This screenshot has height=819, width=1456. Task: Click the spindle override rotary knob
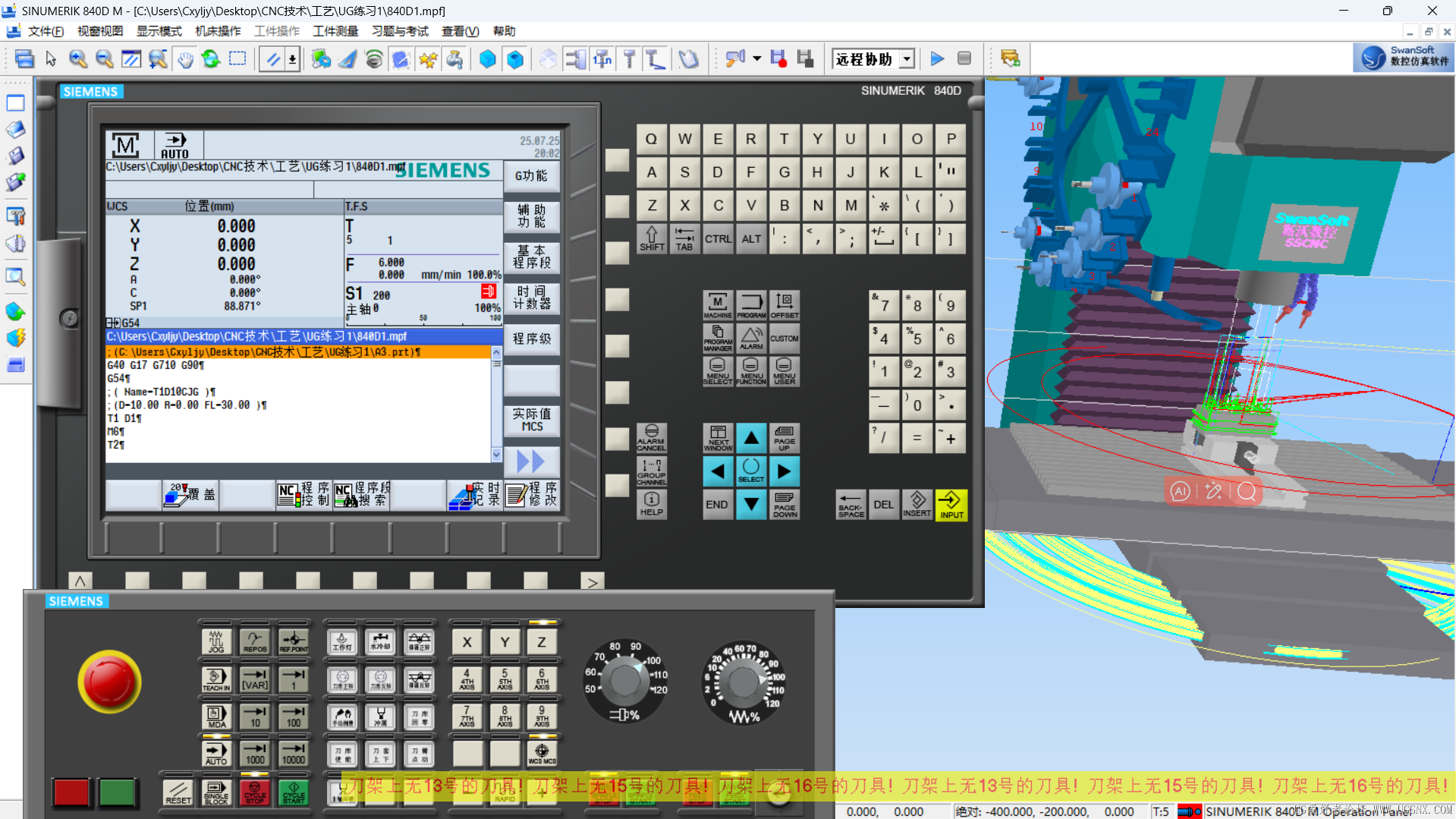pyautogui.click(x=624, y=681)
